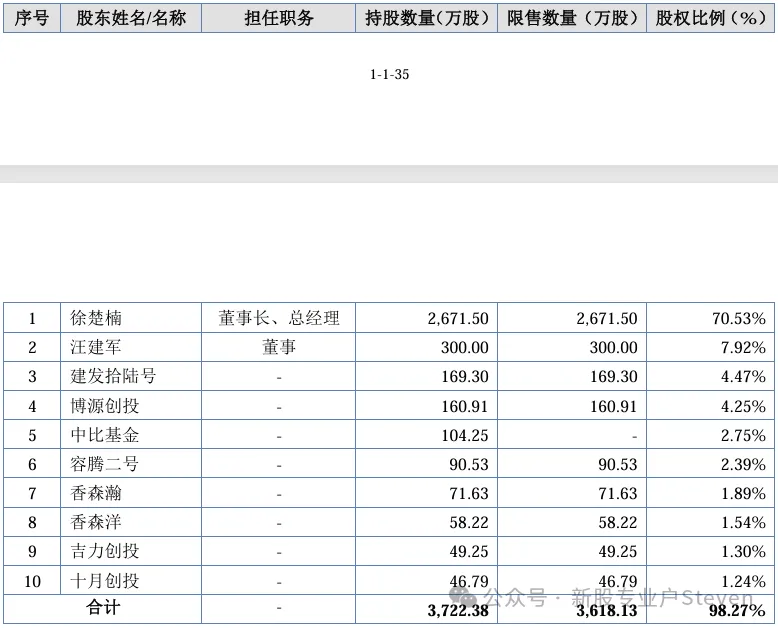
Task: Click the 合计 total row label
Action: click(103, 607)
